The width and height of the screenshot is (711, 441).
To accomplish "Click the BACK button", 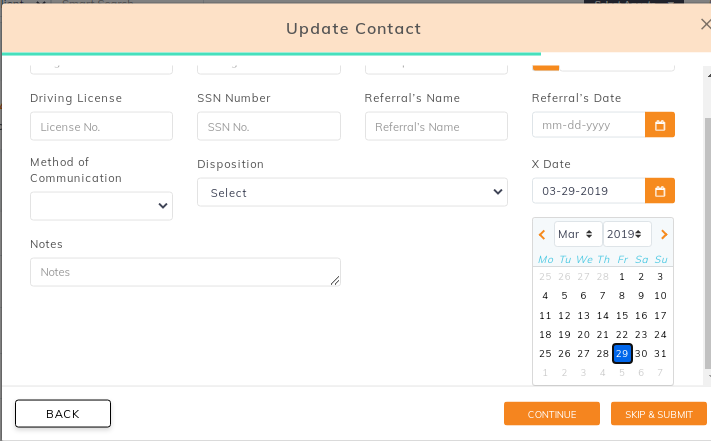I will click(x=63, y=413).
